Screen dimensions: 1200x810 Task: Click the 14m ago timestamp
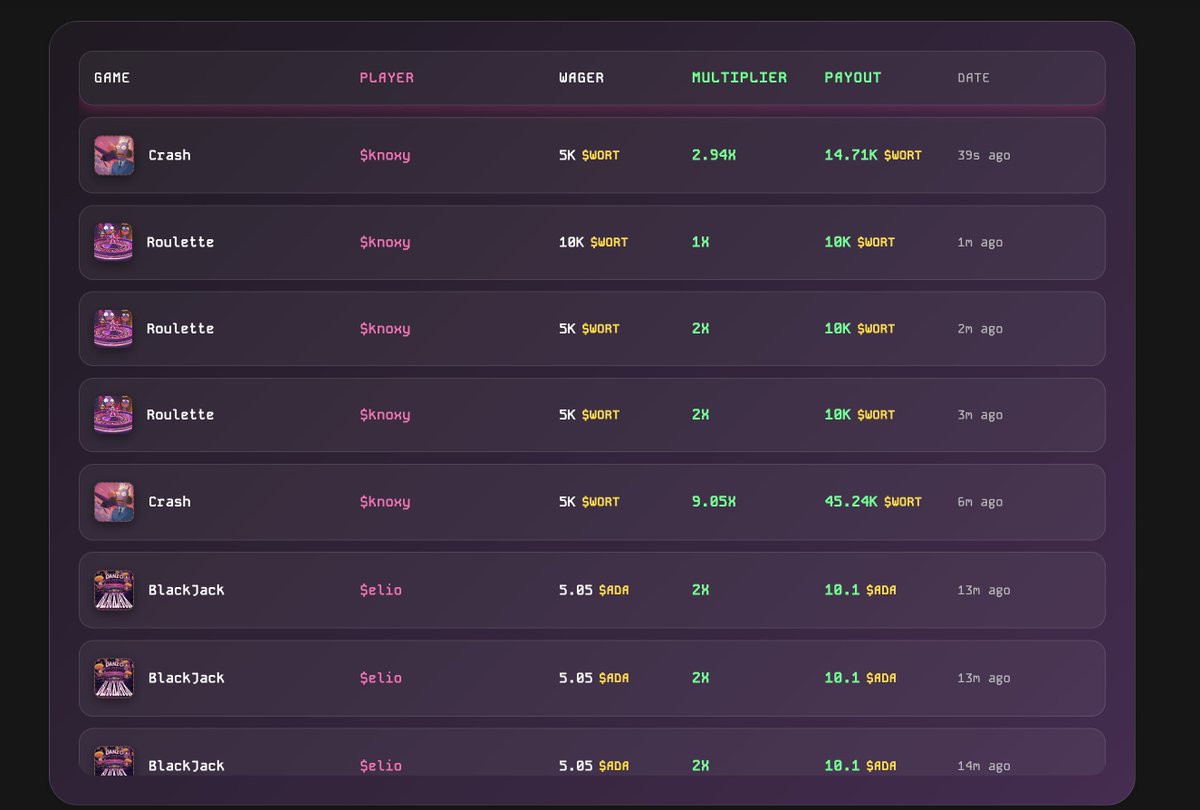point(984,766)
